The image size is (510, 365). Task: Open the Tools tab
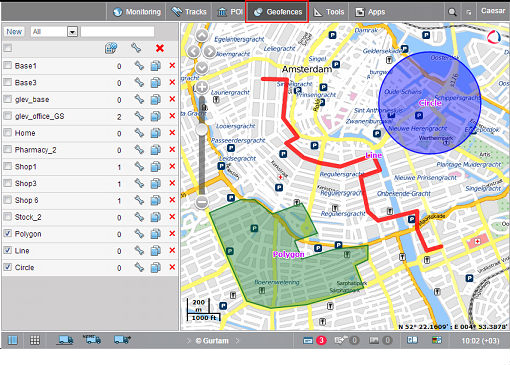point(329,12)
